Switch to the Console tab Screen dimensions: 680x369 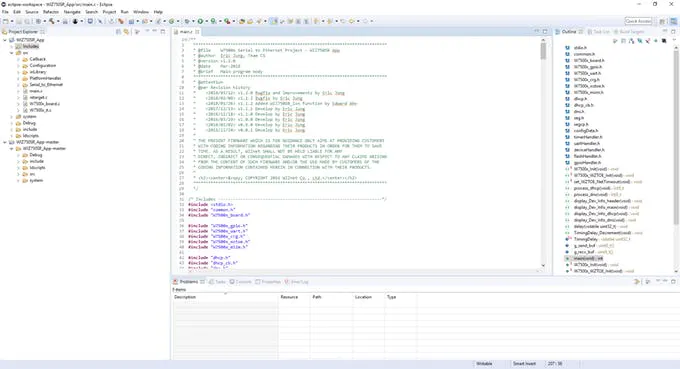pyautogui.click(x=241, y=282)
